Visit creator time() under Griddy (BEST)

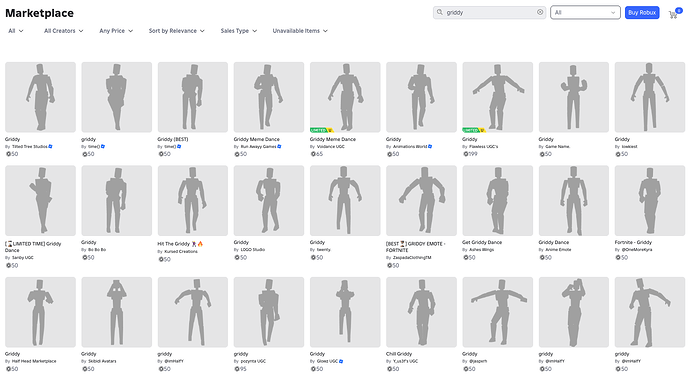170,146
